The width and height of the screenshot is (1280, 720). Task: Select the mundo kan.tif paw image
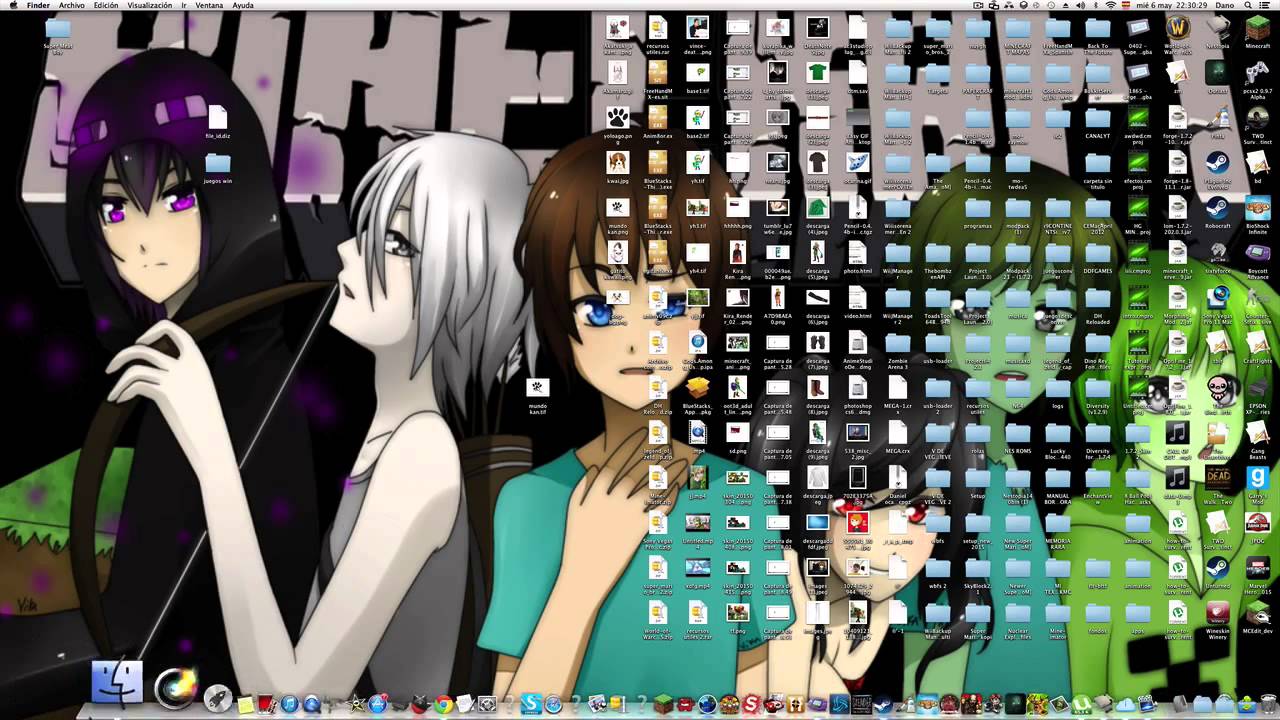[537, 388]
